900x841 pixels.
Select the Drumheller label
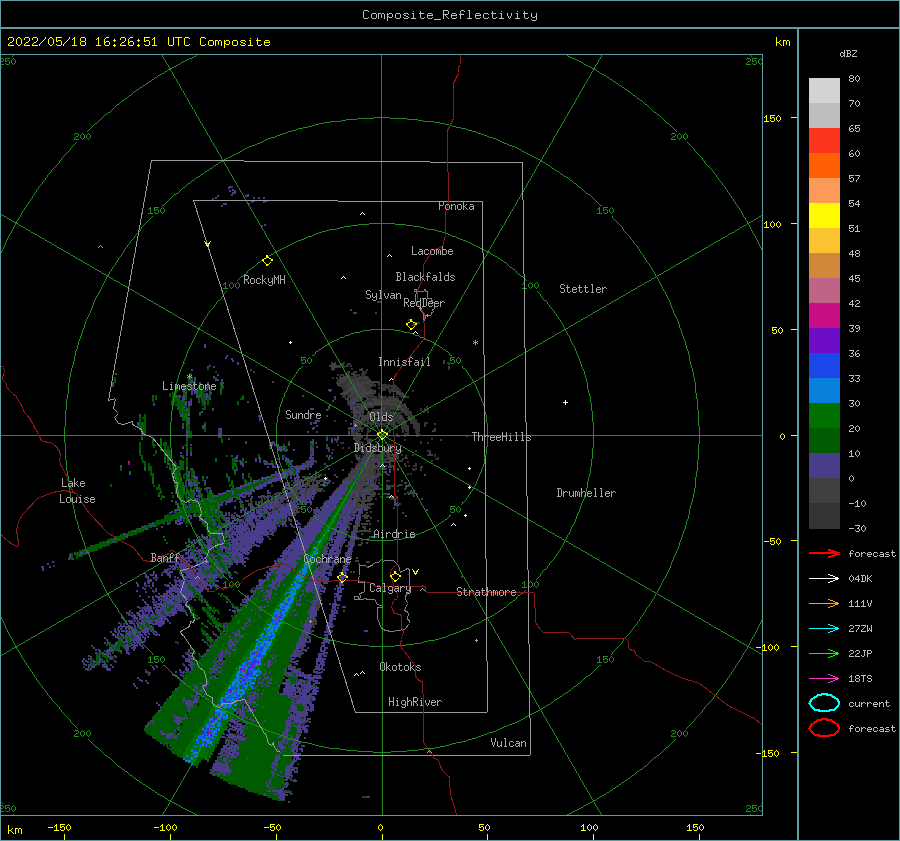click(586, 493)
